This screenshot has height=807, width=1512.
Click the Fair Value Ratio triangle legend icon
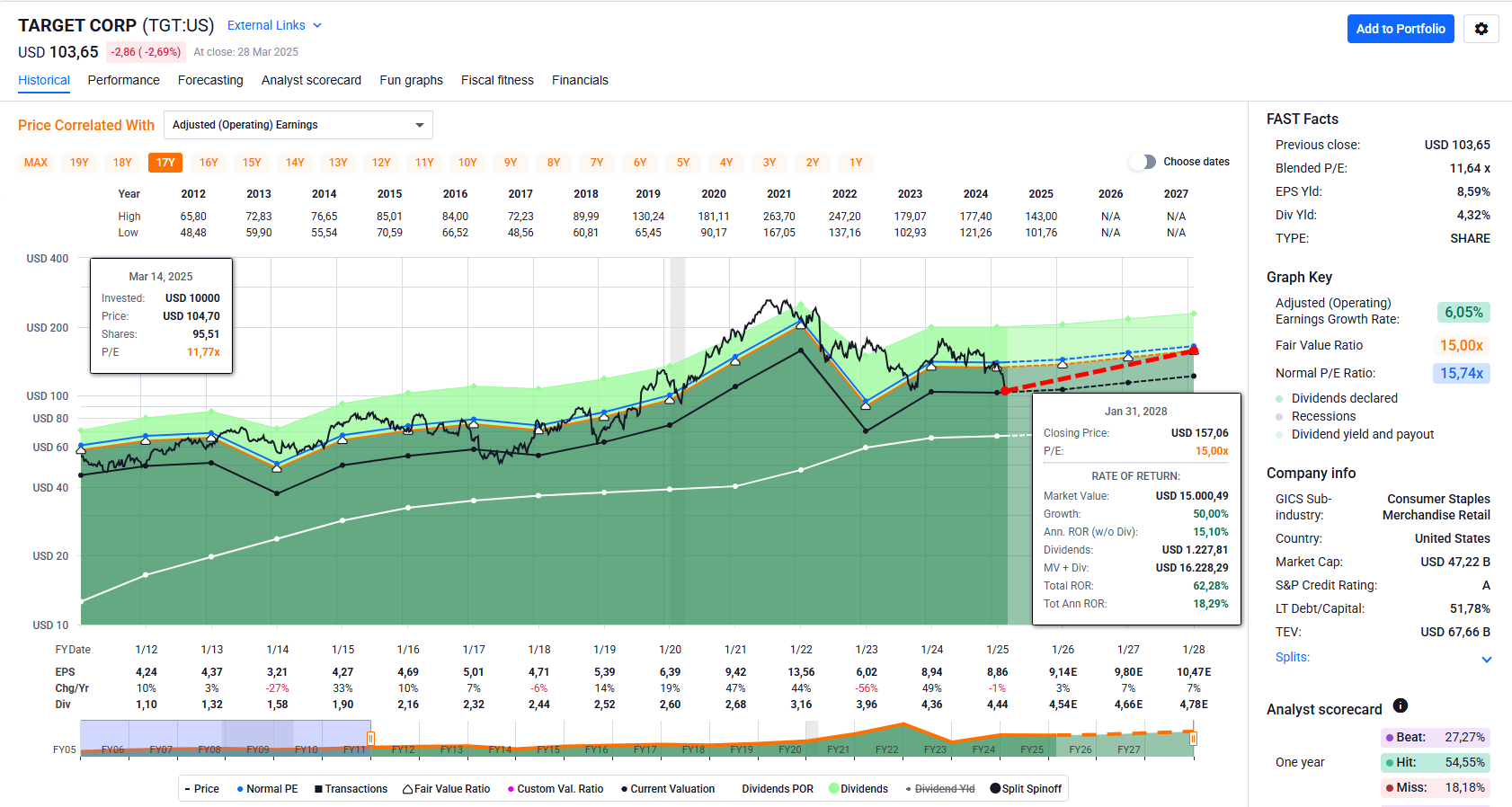click(x=407, y=789)
